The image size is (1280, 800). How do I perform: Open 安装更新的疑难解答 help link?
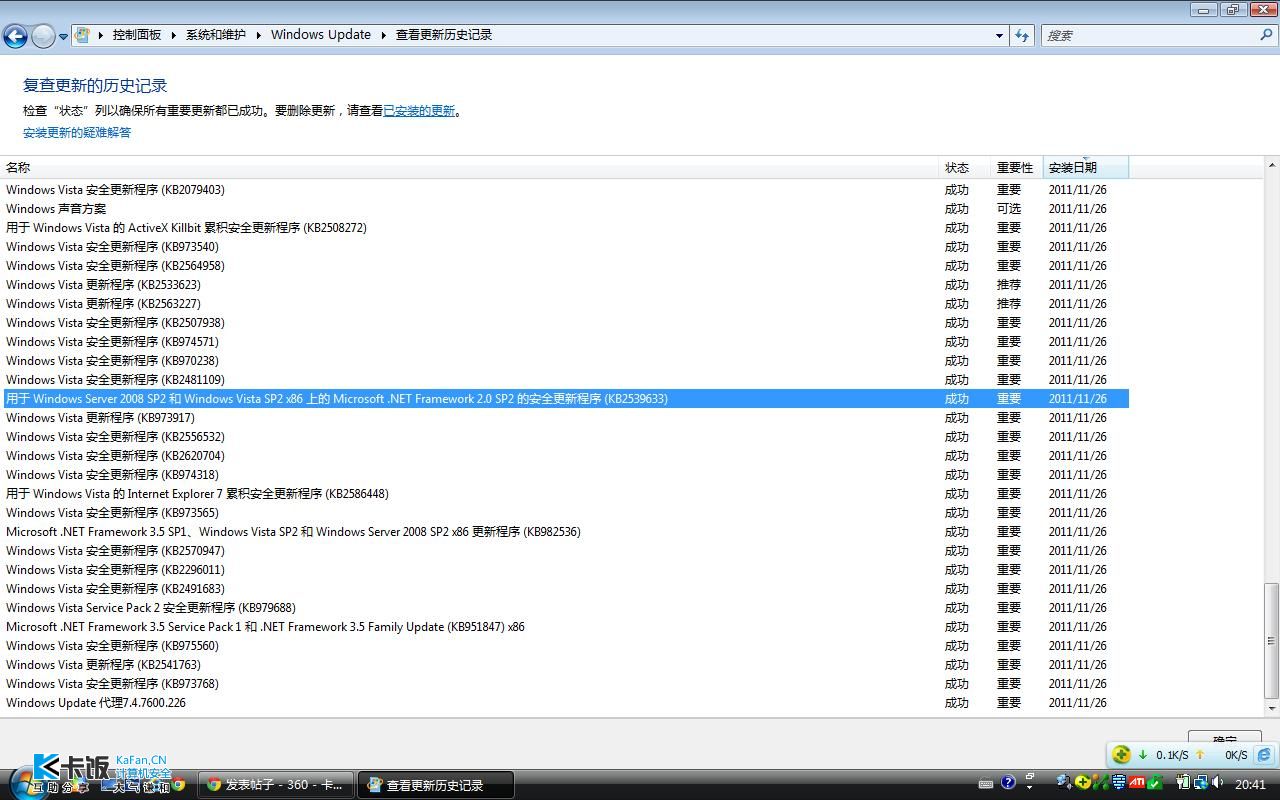(x=77, y=132)
